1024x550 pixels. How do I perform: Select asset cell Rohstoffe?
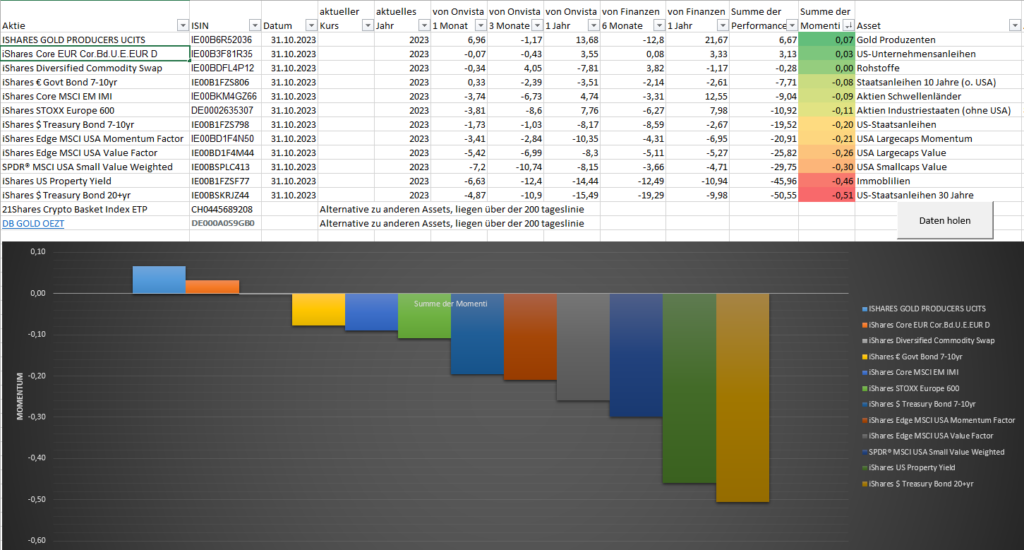[x=938, y=68]
